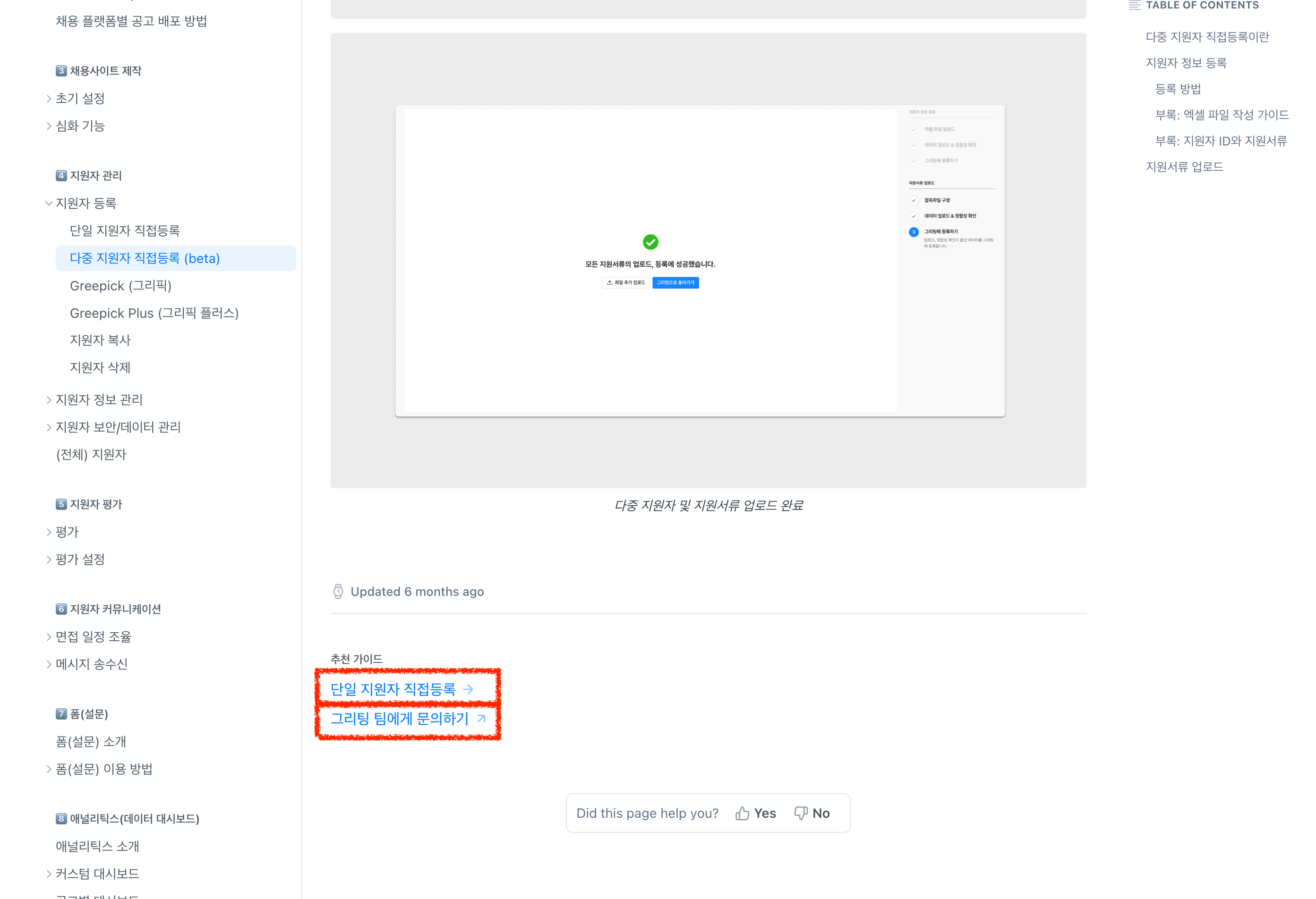Image resolution: width=1316 pixels, height=899 pixels.
Task: Click the thumbs down No icon
Action: click(x=801, y=814)
